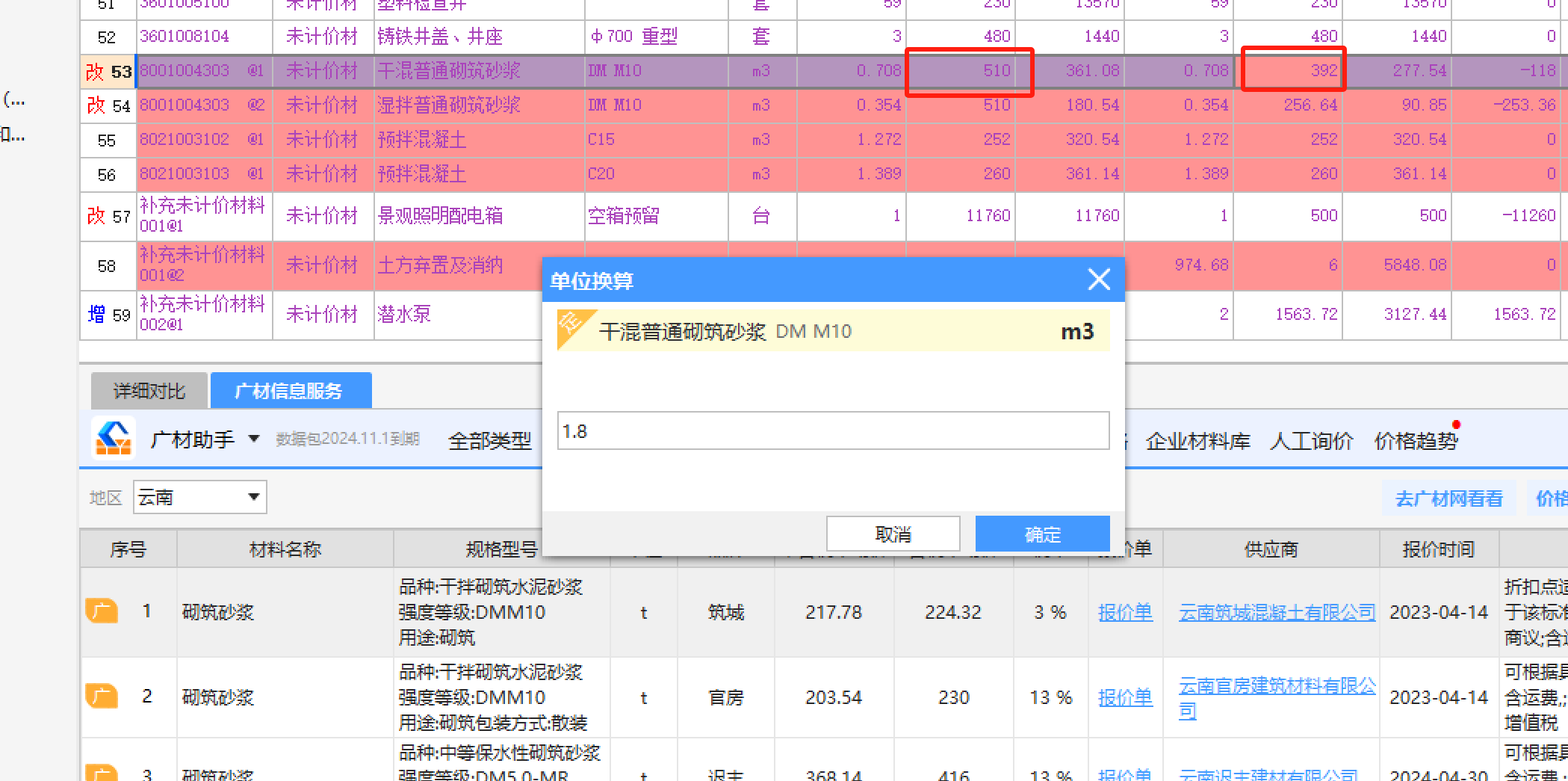The image size is (1568, 781).
Task: Click the -11260 difference cell in row 57
Action: pos(1505,216)
